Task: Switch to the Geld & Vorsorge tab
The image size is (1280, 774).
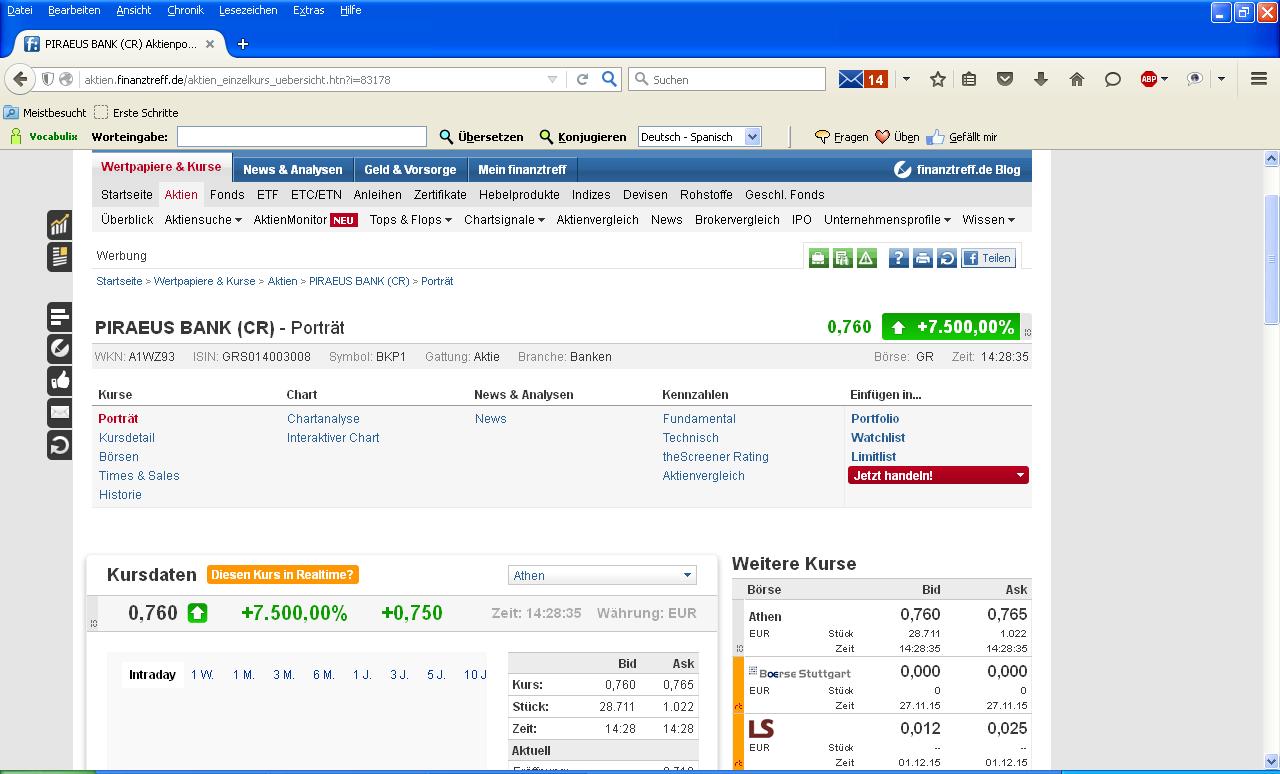Action: pyautogui.click(x=410, y=170)
